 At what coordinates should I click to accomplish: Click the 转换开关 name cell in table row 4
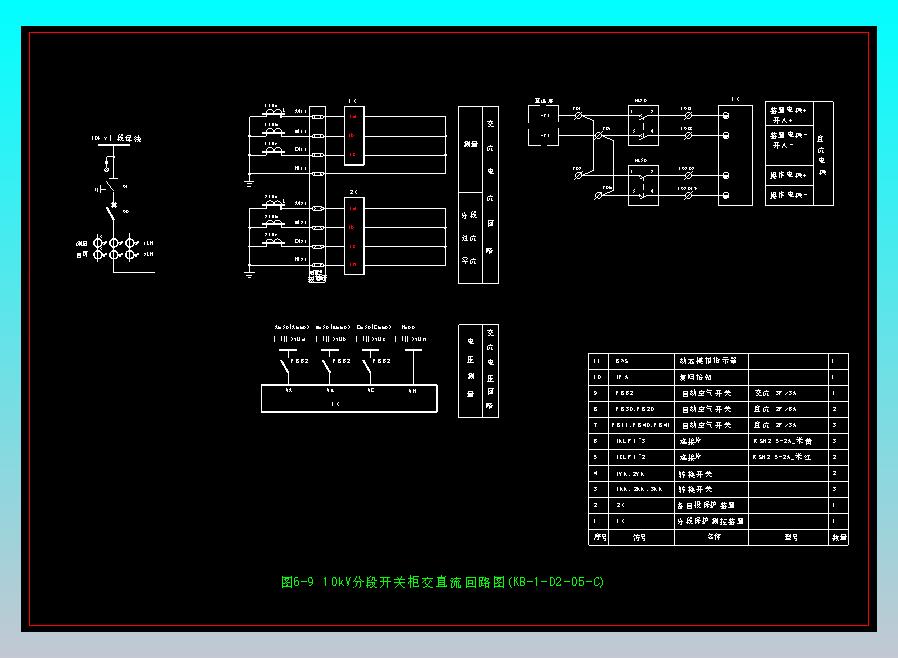coord(711,474)
